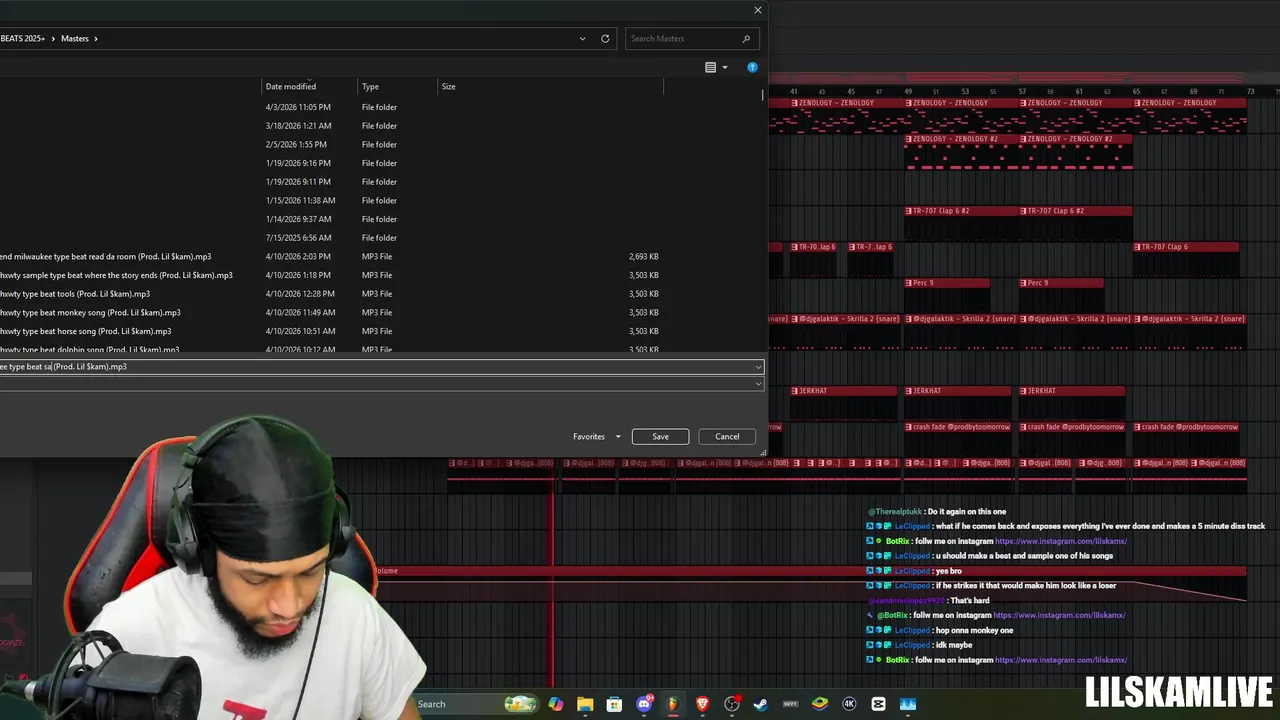The width and height of the screenshot is (1280, 720).
Task: Click the Cancel button
Action: tap(727, 436)
